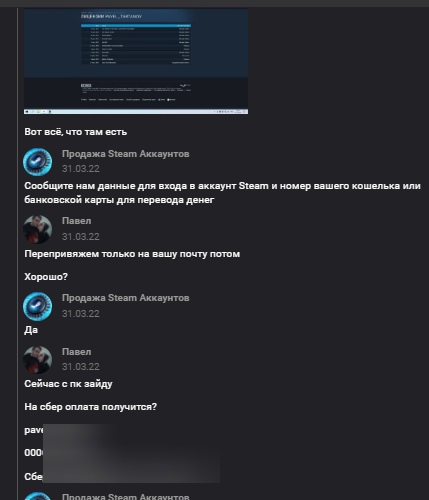Click the Steam avatar beside the 'Сообщите нам данные' message
Viewport: 429px width, 500px height.
tap(37, 162)
